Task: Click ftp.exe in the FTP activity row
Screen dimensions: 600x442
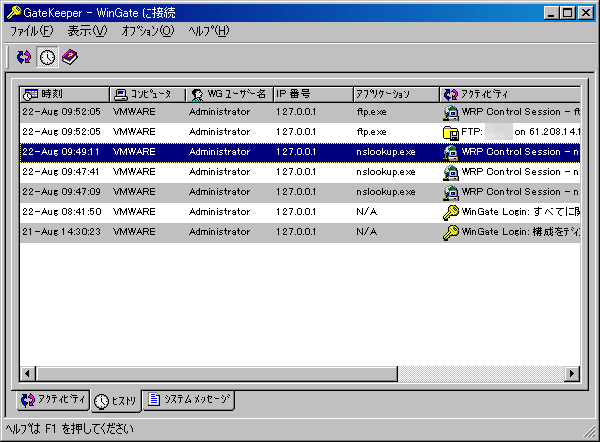Action: coord(371,132)
